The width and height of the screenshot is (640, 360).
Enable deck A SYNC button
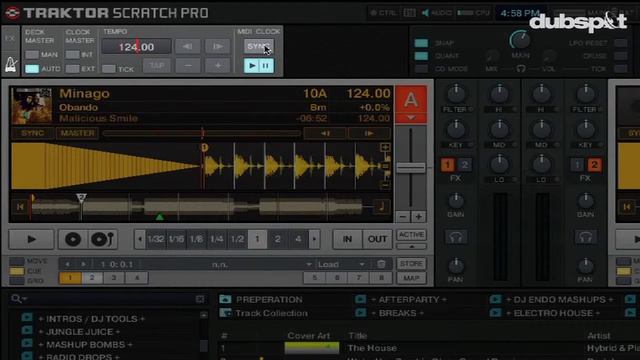[32, 133]
